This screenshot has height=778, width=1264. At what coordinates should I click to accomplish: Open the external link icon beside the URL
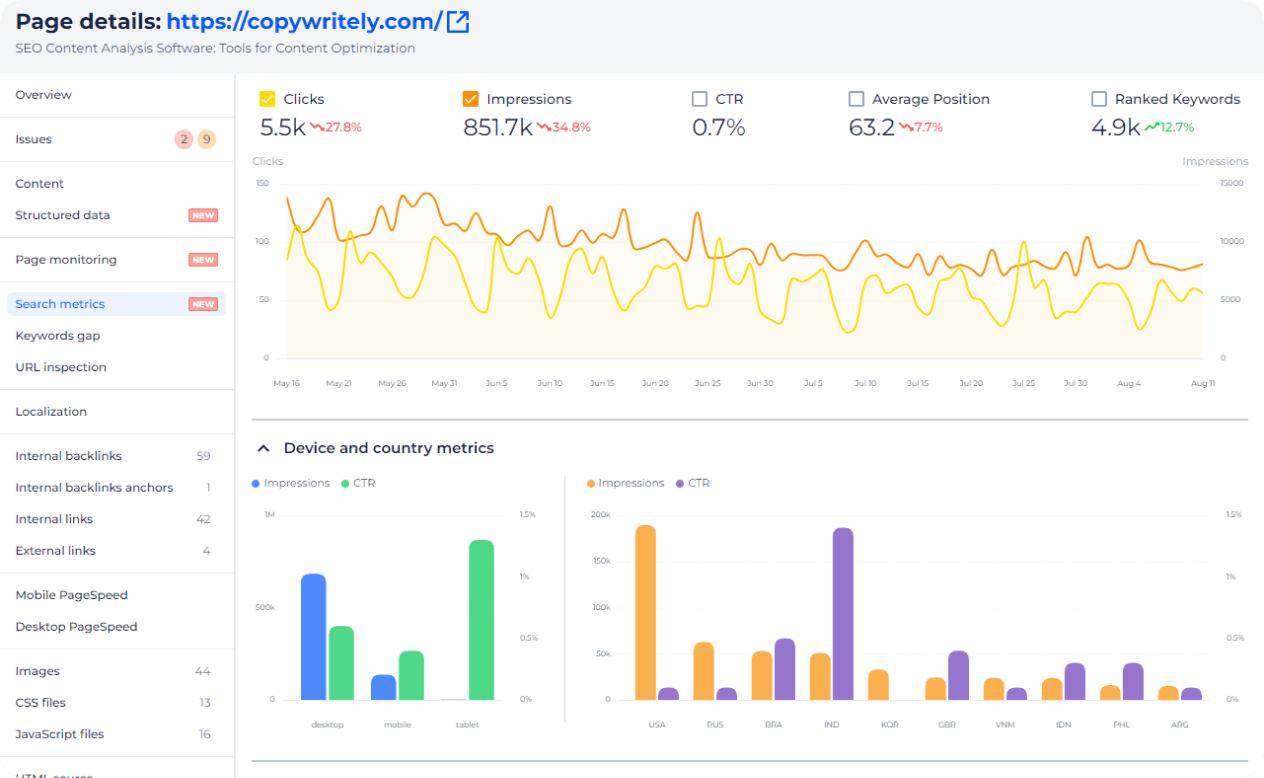tap(458, 22)
